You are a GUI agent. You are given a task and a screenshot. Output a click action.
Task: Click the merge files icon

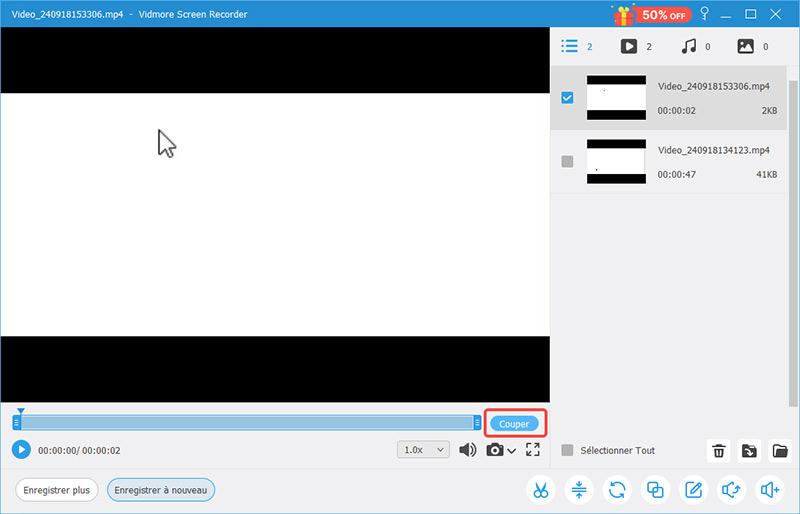tap(656, 490)
